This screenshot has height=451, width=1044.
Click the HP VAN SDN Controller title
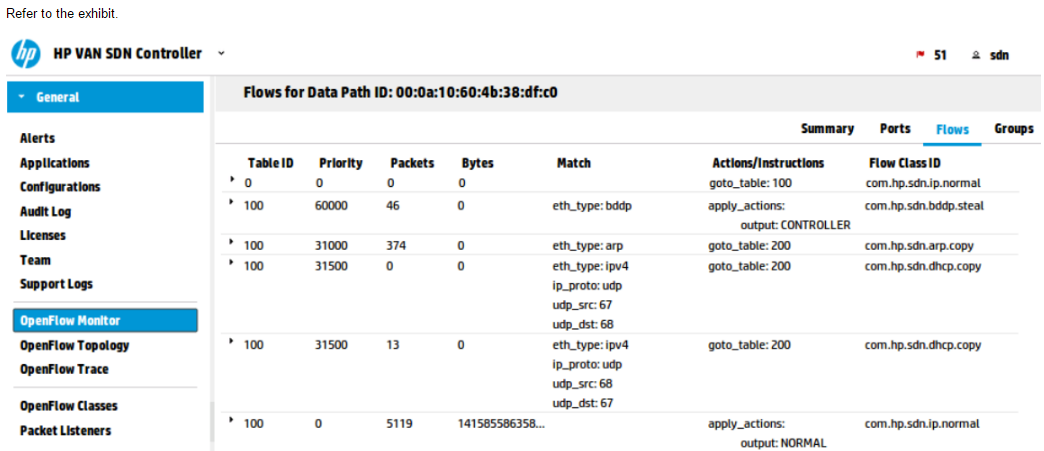(x=127, y=53)
